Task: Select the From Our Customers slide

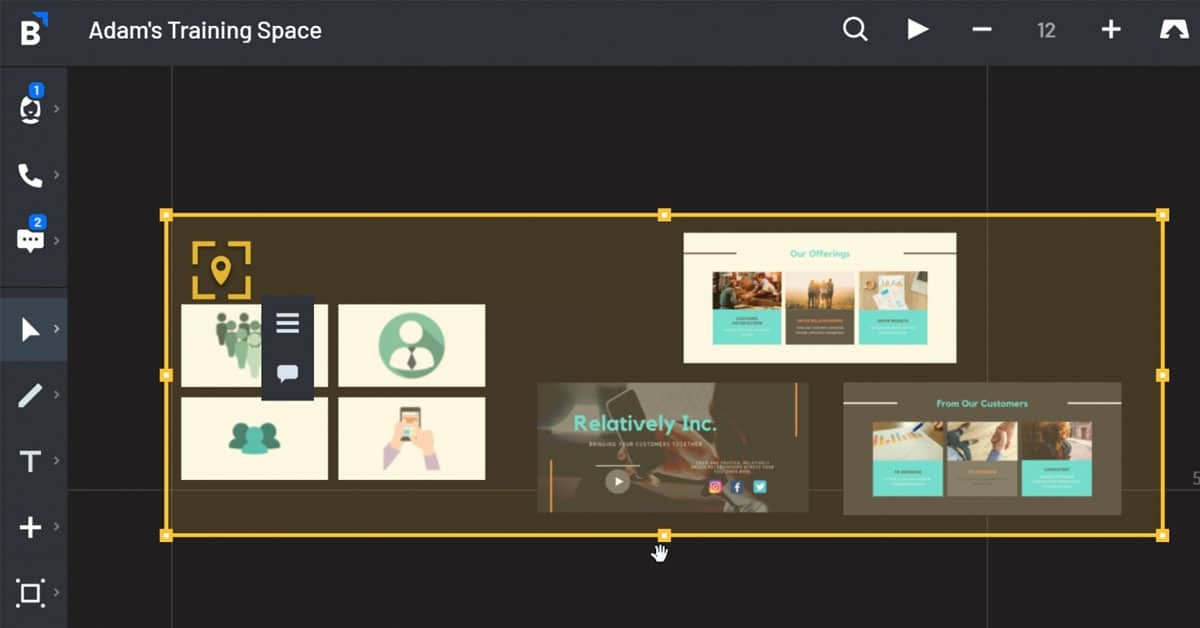Action: tap(982, 448)
